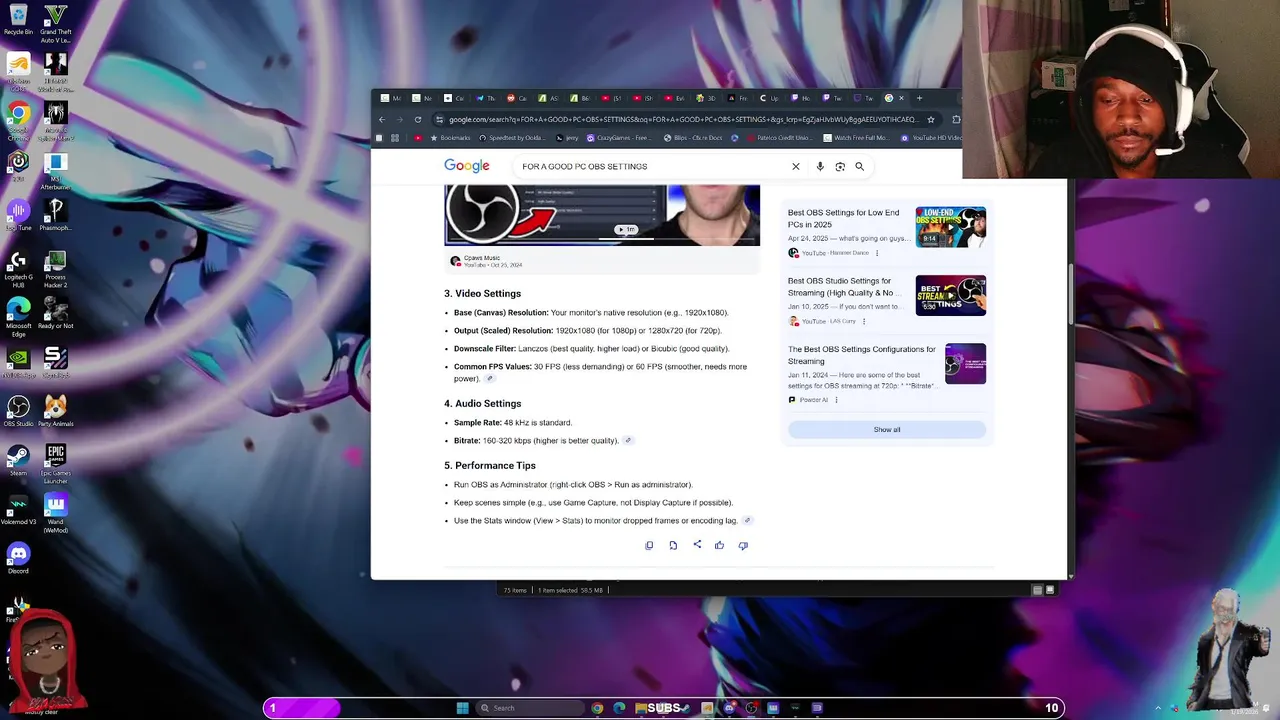Open Steam desktop shortcut
This screenshot has height=720, width=1280.
click(18, 458)
